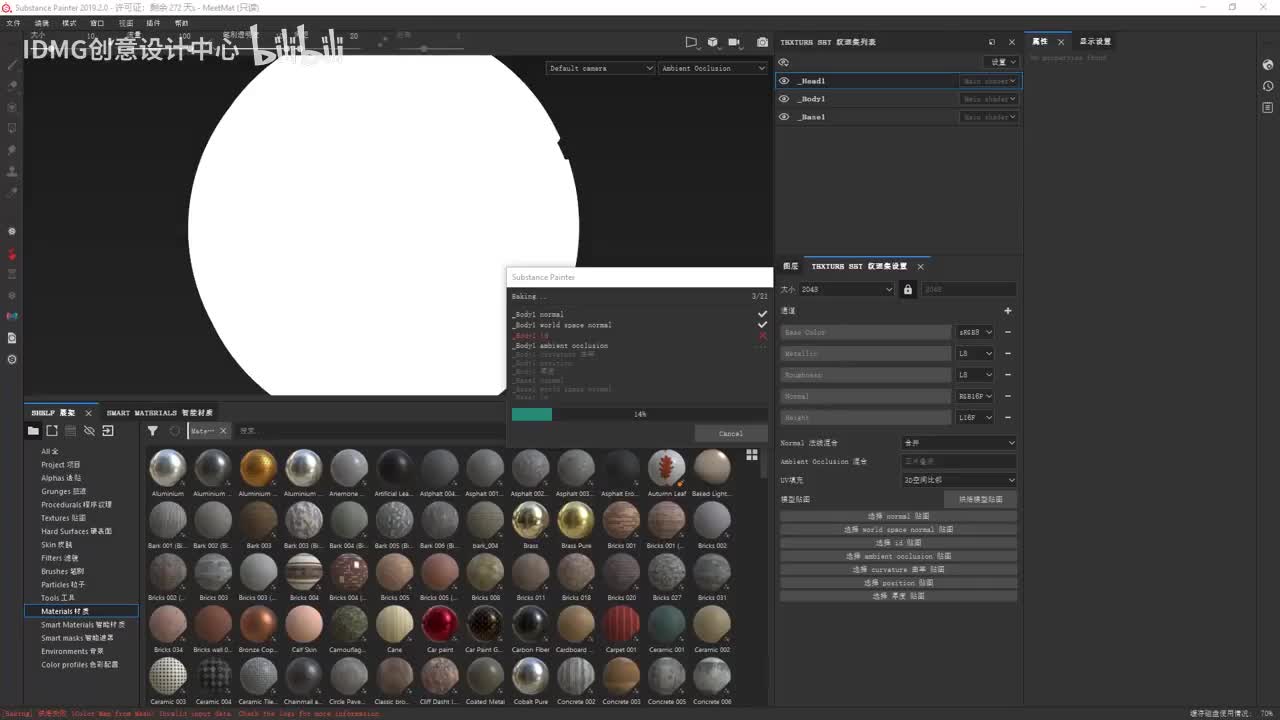
Task: Switch to the 显示设置 (Display Settings) tab
Action: click(x=1095, y=42)
